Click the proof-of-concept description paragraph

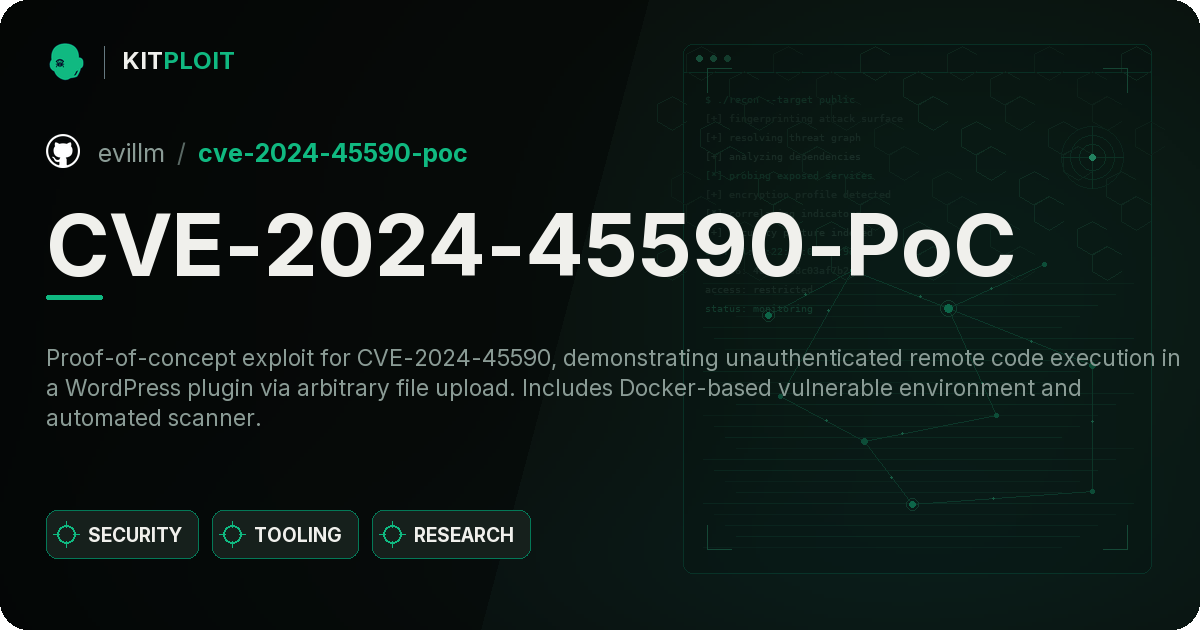[613, 388]
